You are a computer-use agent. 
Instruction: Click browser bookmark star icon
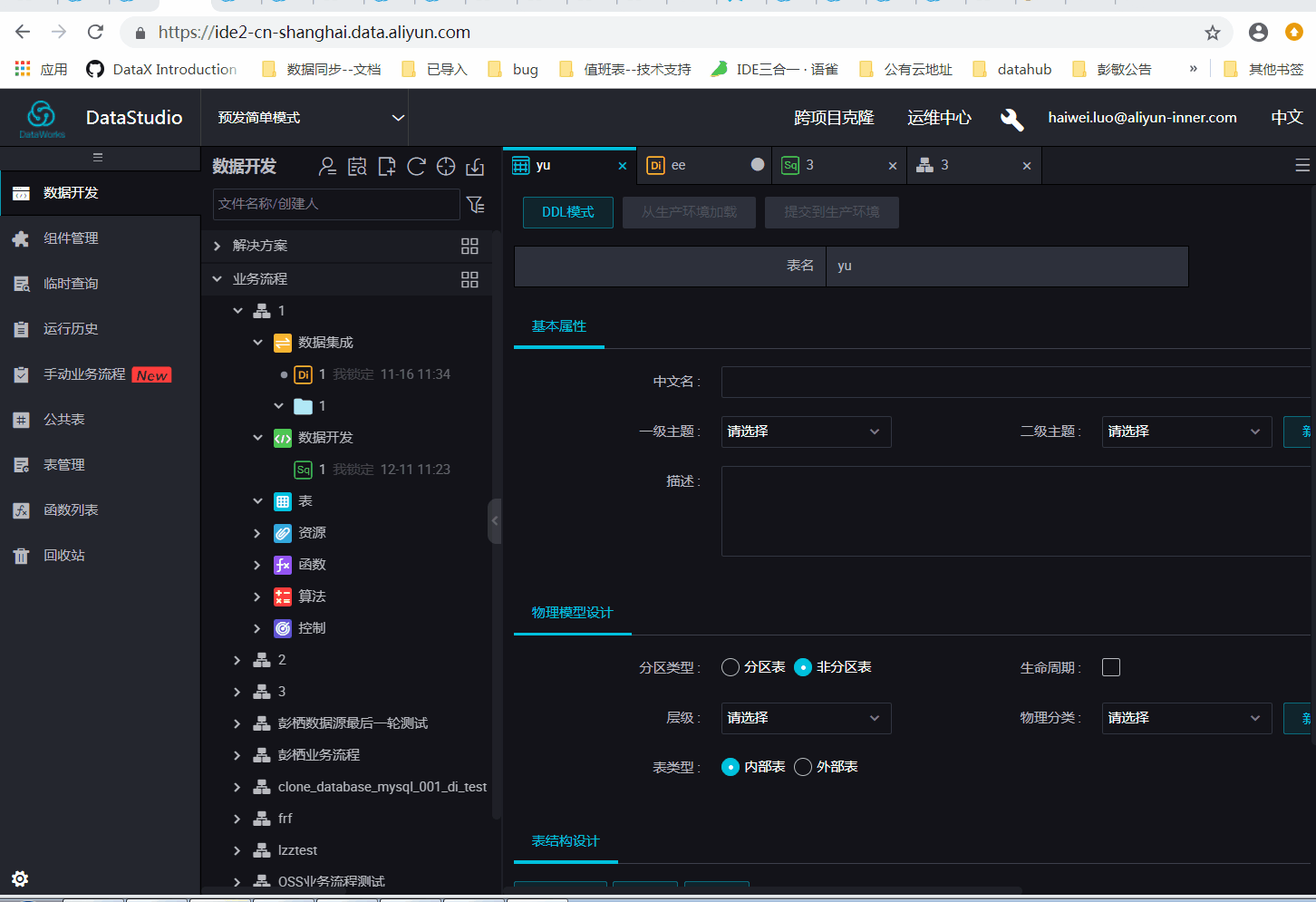[x=1213, y=33]
